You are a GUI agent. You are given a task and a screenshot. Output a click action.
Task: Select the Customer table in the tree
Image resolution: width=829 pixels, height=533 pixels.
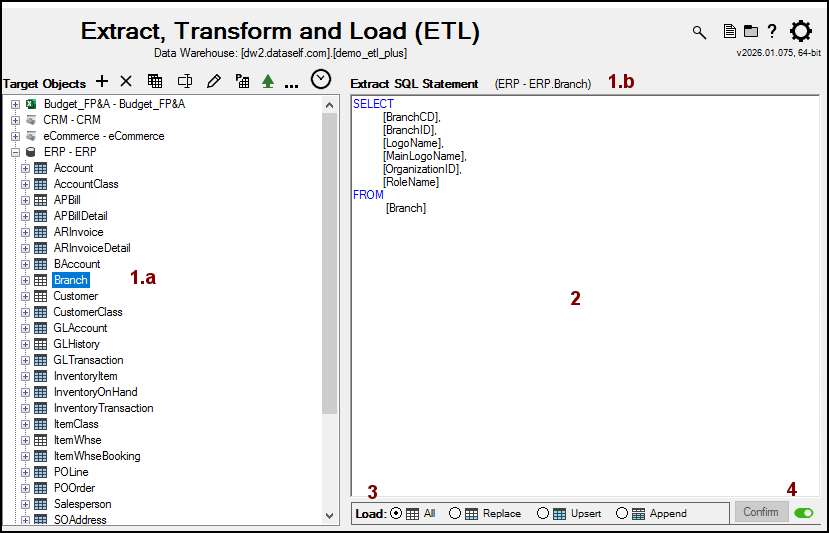click(76, 296)
